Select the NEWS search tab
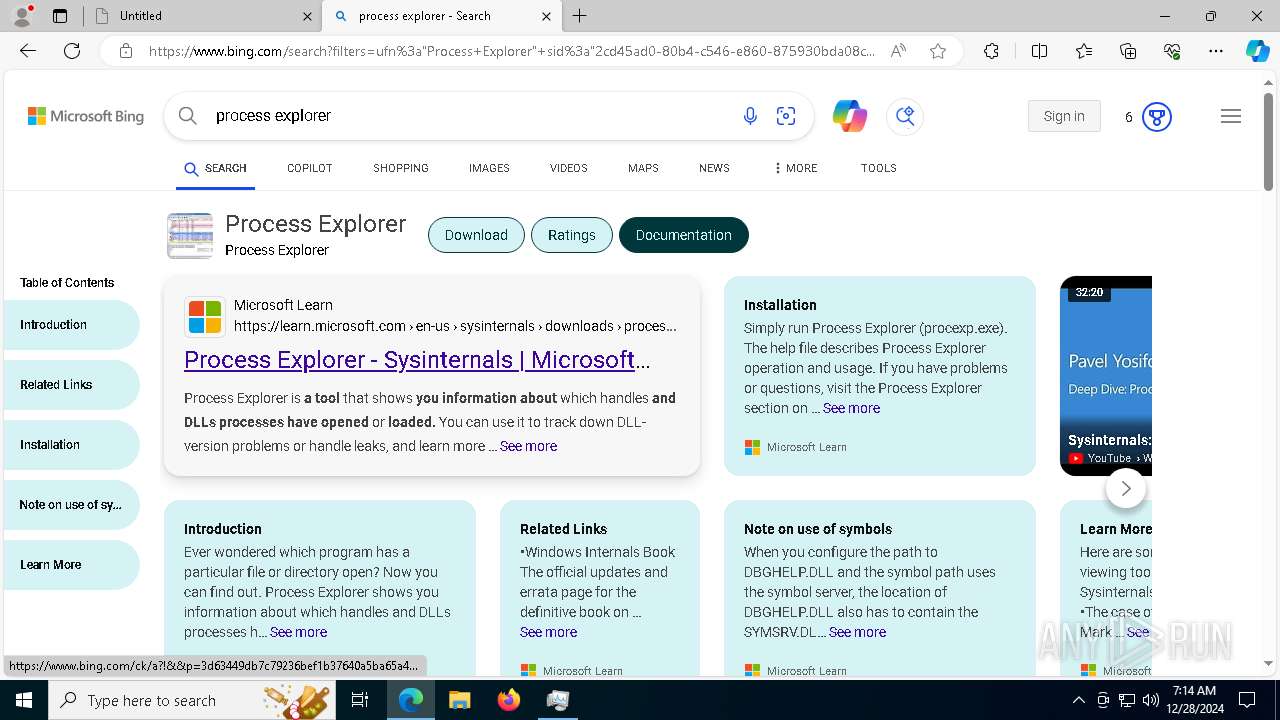 [714, 168]
